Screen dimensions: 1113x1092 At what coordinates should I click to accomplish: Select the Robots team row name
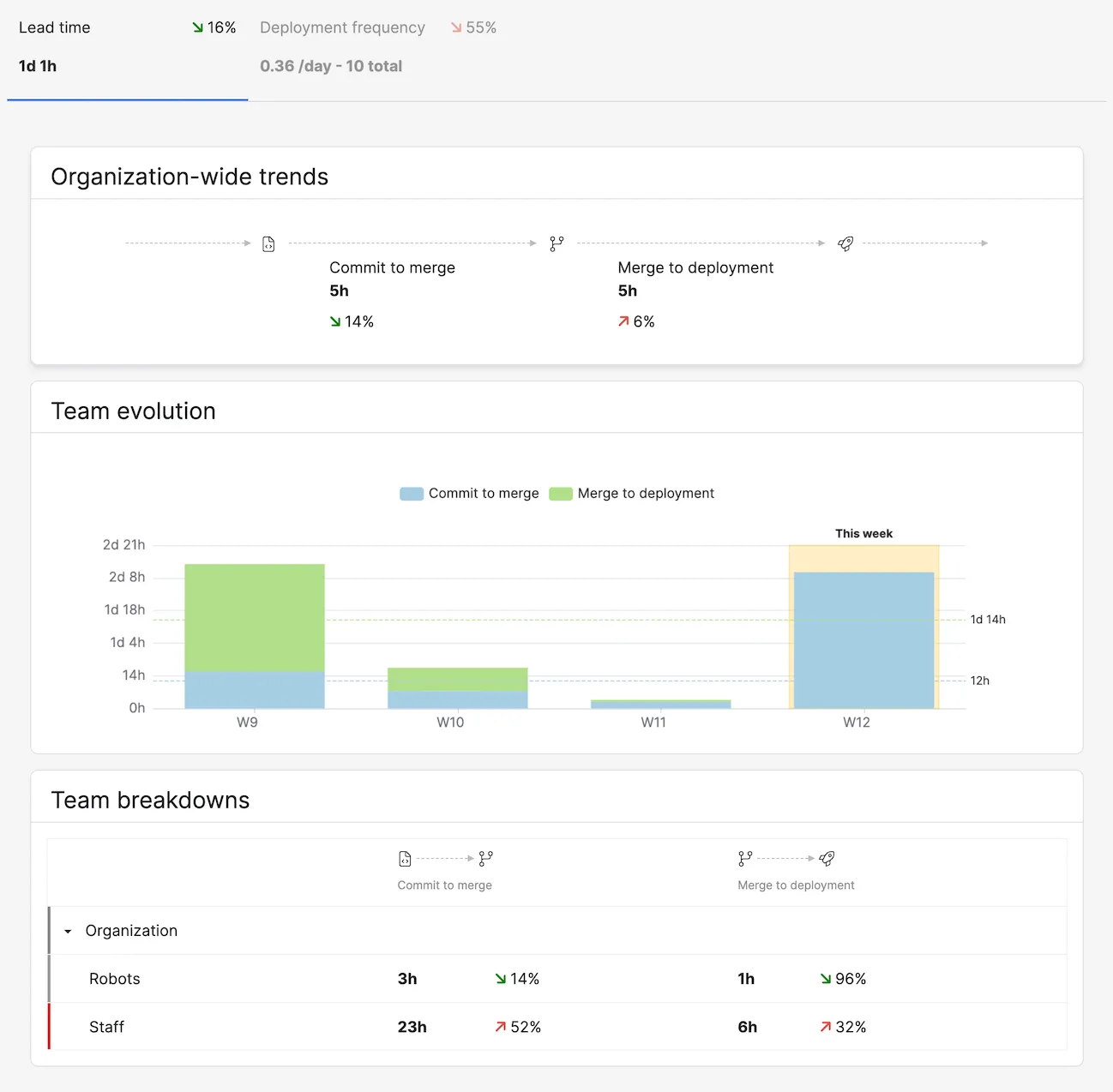pyautogui.click(x=115, y=979)
